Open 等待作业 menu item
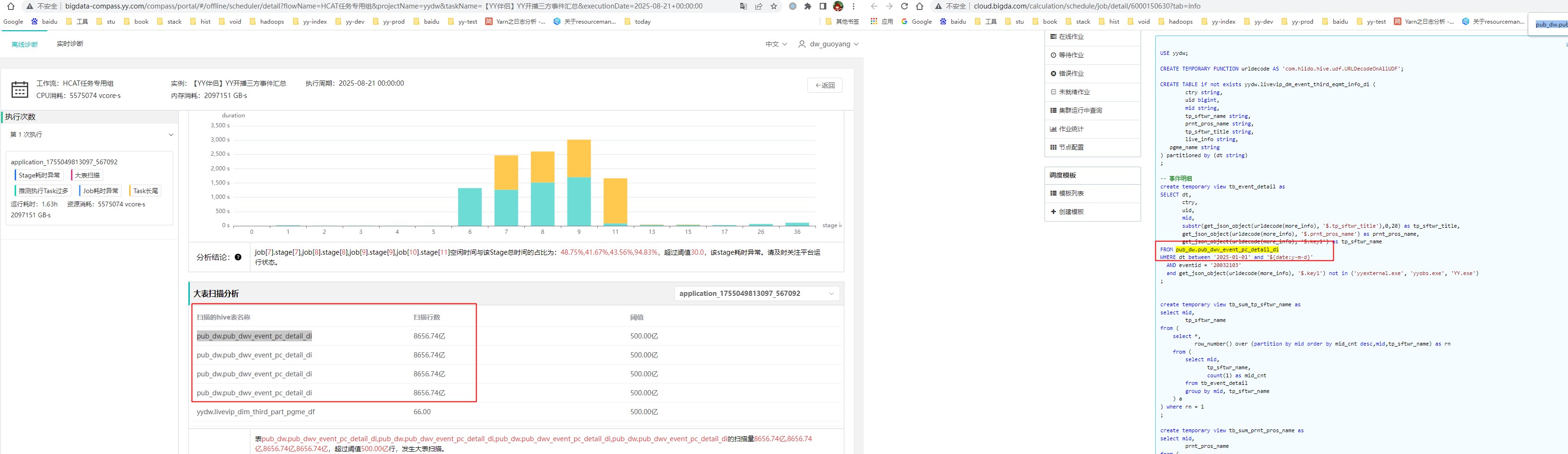This screenshot has width=1568, height=454. pyautogui.click(x=1093, y=55)
